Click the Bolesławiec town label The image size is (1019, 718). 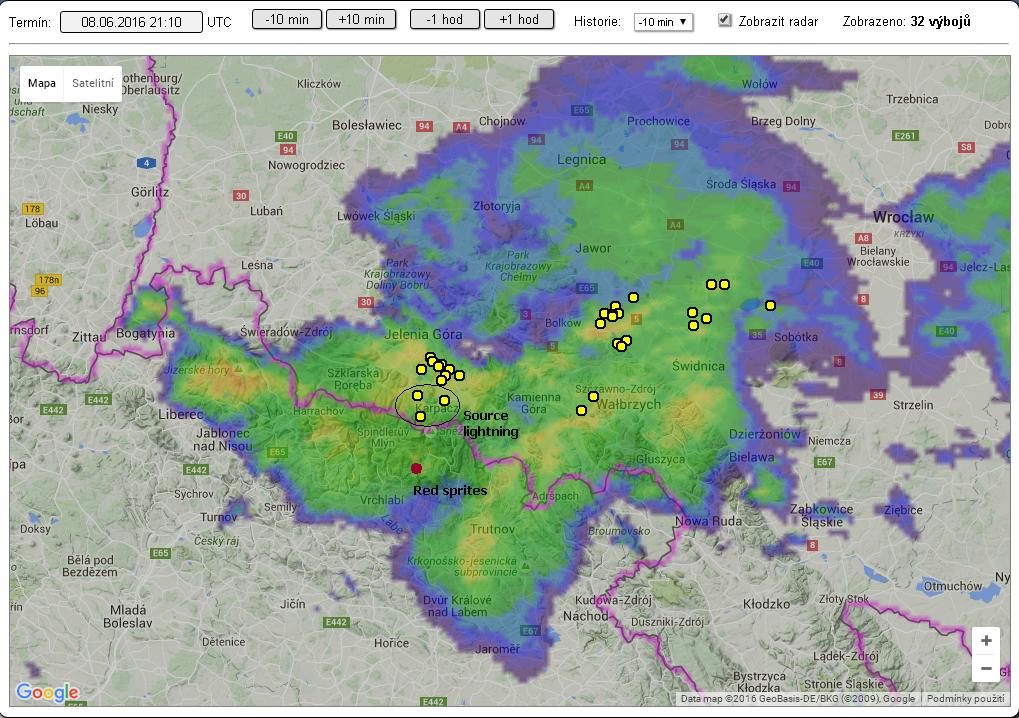click(367, 125)
